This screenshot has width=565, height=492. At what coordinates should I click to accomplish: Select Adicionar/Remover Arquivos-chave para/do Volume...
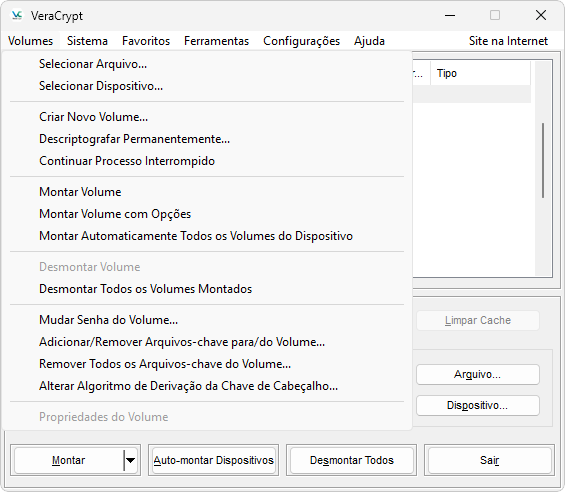[207, 342]
